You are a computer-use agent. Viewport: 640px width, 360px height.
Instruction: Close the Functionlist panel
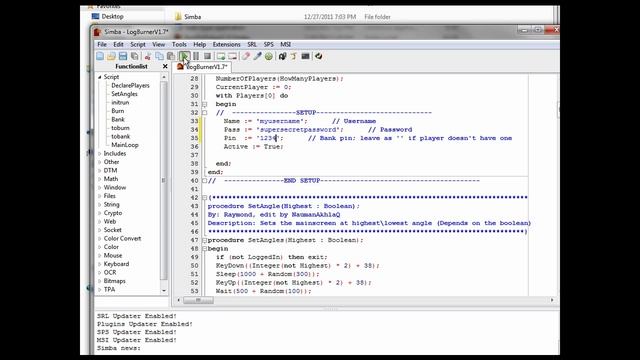point(165,67)
